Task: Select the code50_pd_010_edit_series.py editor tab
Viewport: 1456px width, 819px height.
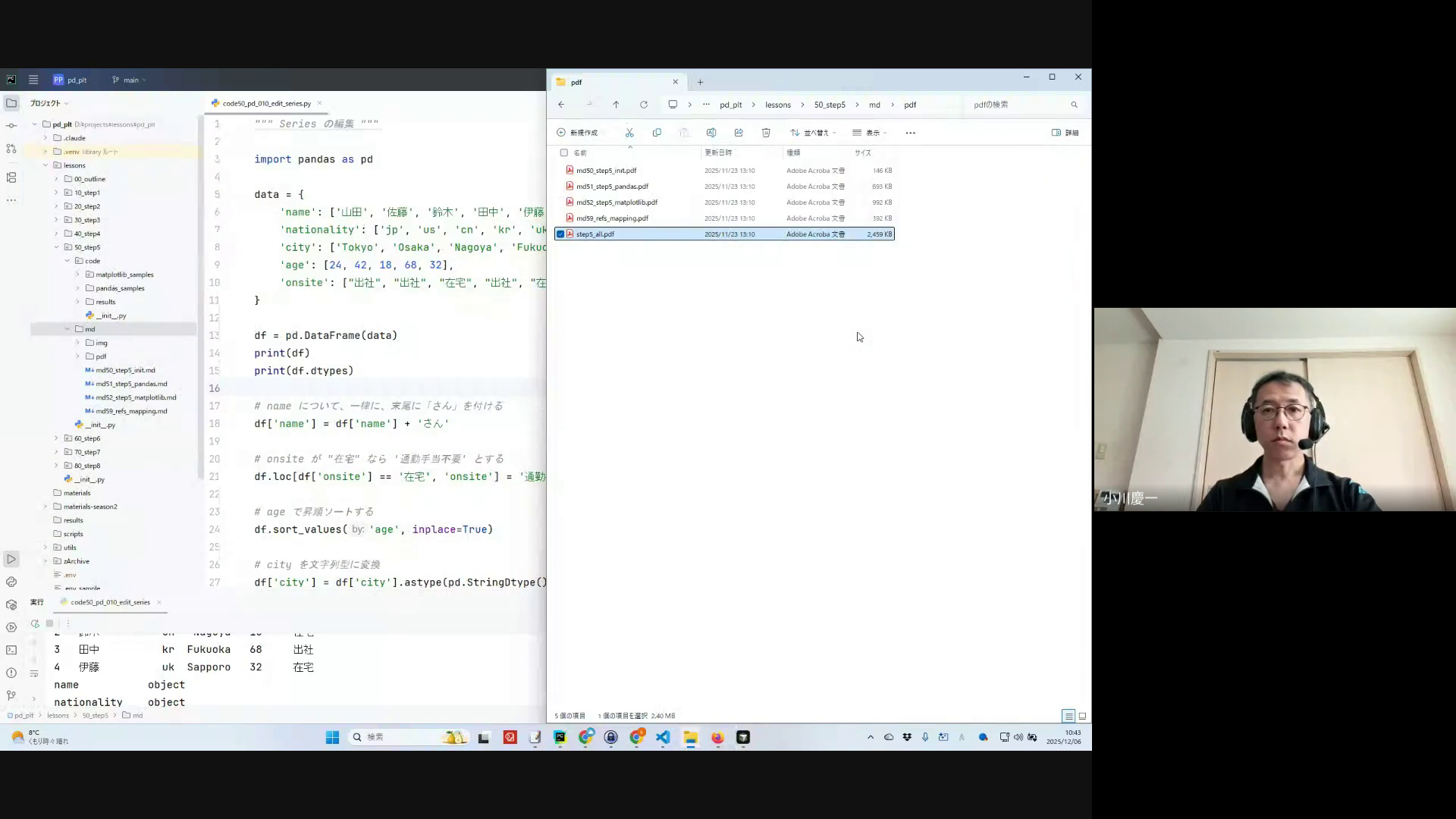Action: click(x=266, y=103)
